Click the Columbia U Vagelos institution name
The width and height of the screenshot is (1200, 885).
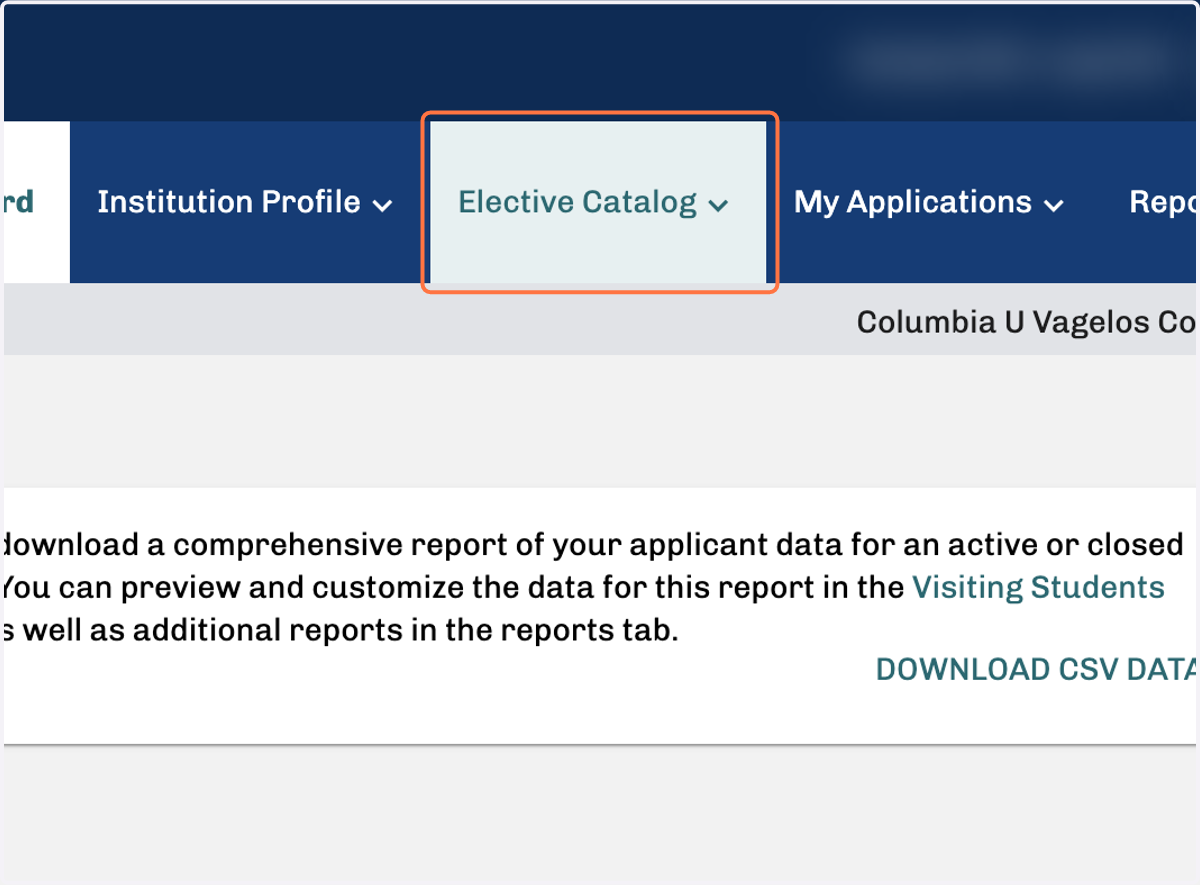(1027, 322)
